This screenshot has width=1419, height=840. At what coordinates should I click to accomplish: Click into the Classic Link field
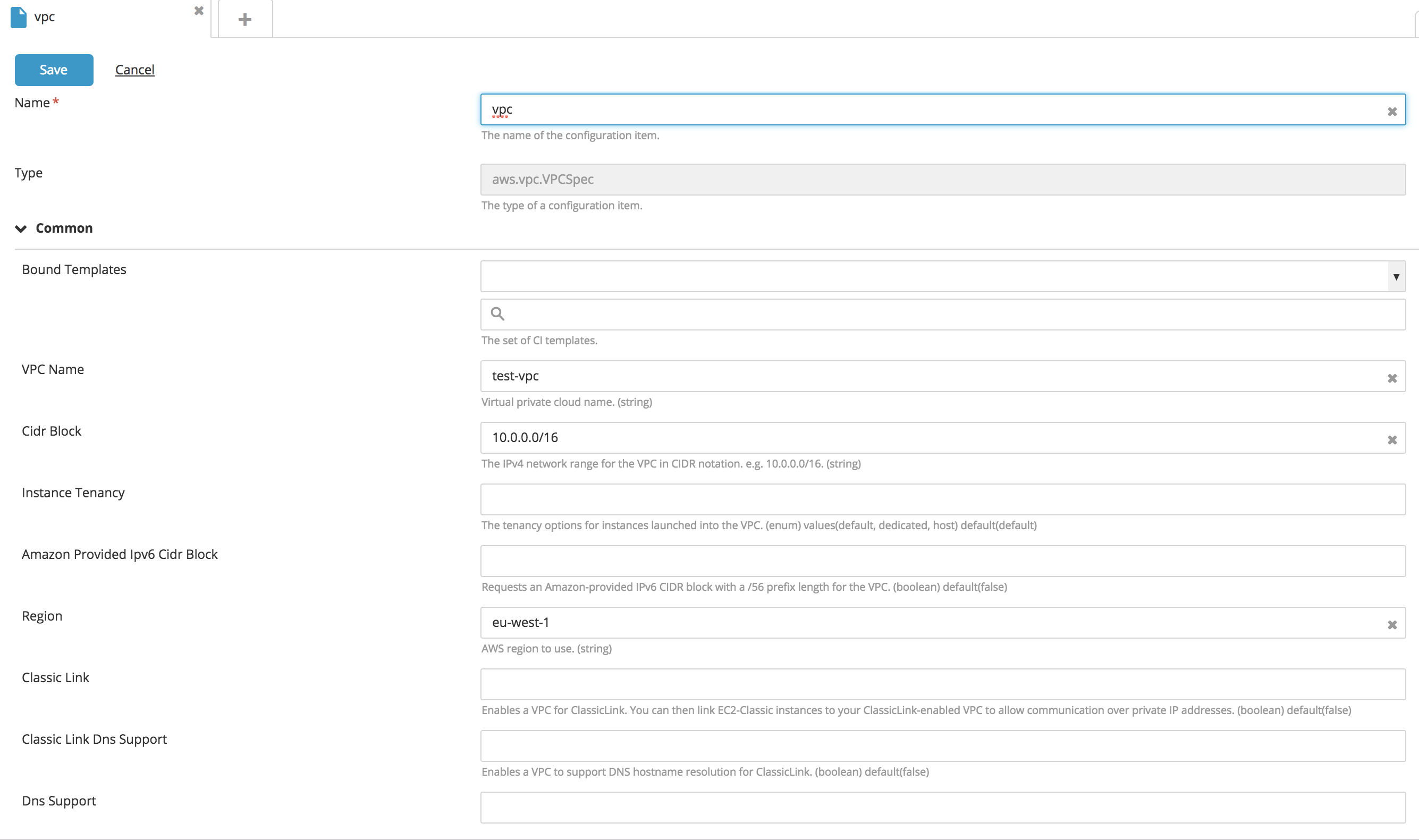click(942, 684)
